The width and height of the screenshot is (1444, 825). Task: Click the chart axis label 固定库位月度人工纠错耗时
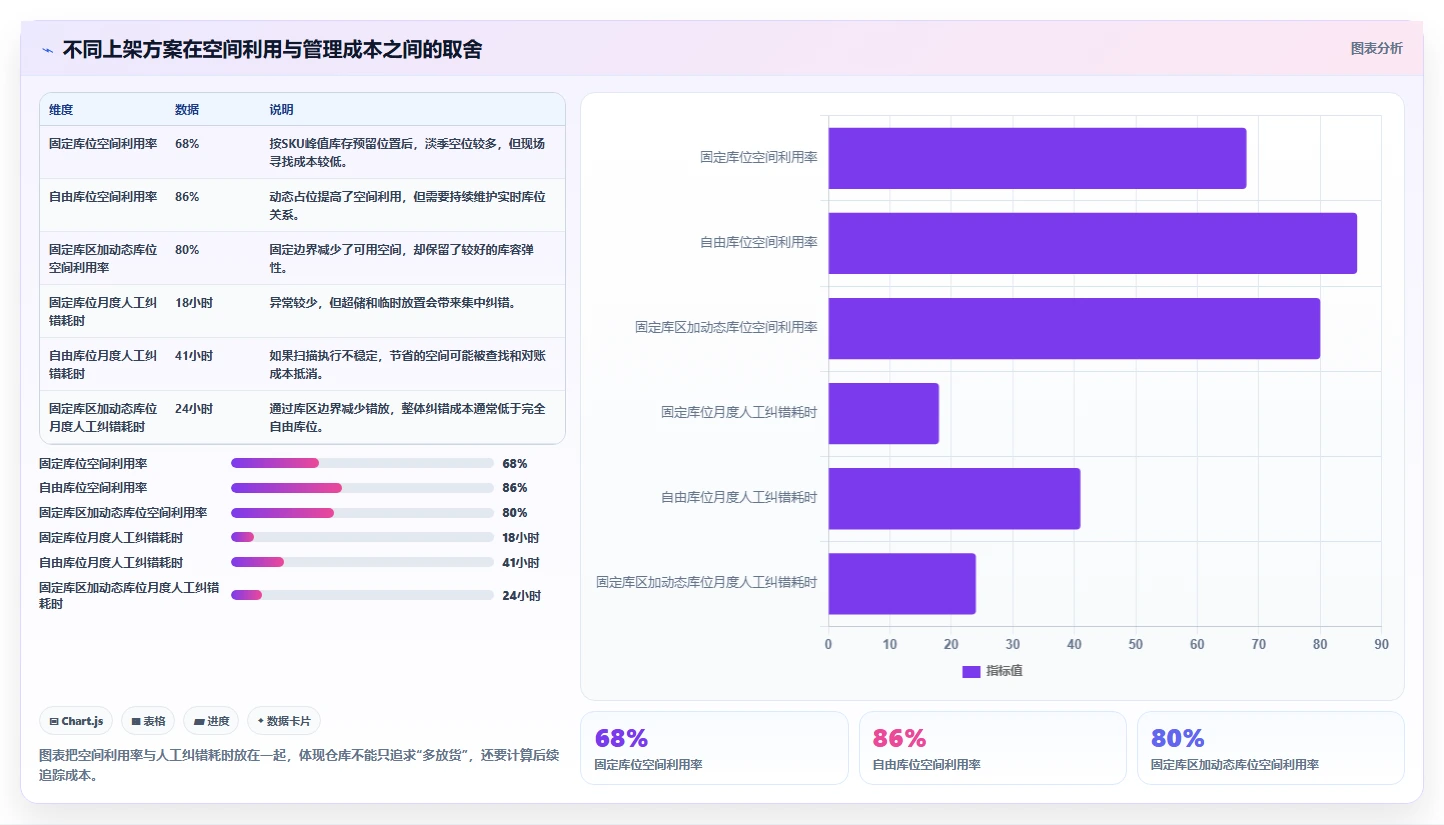pos(739,413)
